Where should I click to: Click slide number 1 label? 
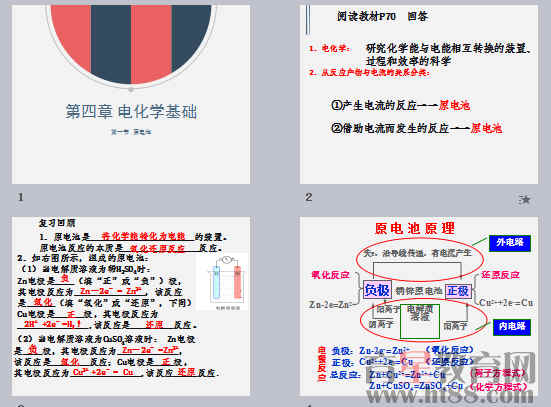[x=20, y=197]
